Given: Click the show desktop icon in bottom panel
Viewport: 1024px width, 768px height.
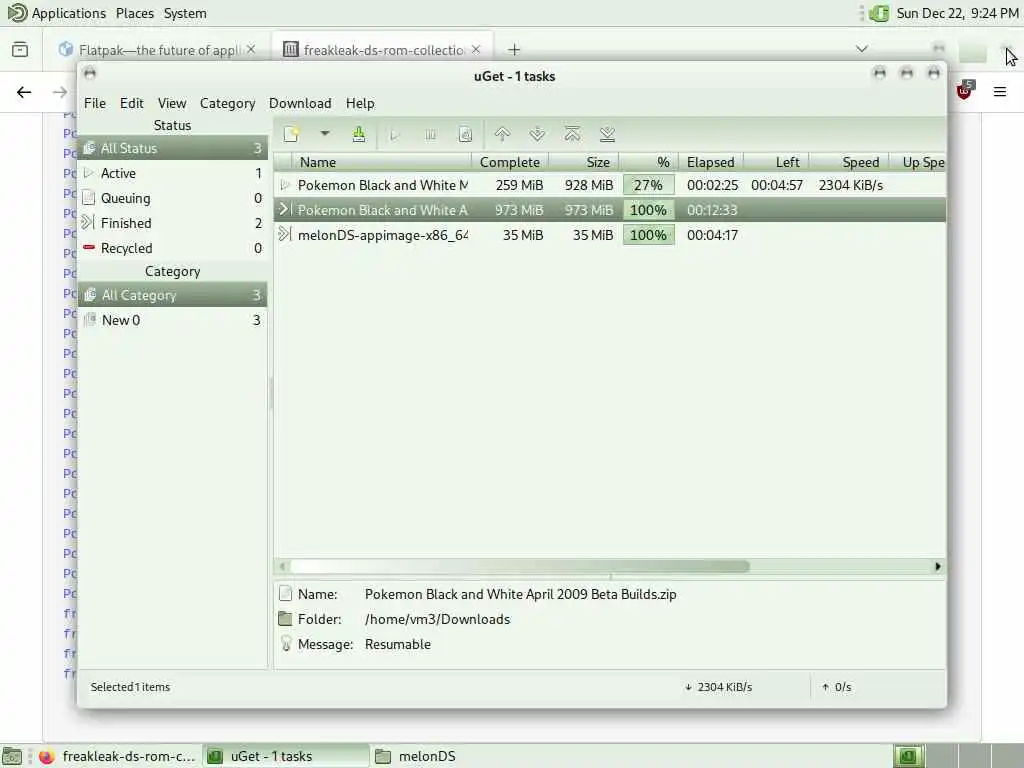Looking at the screenshot, I should (12, 756).
